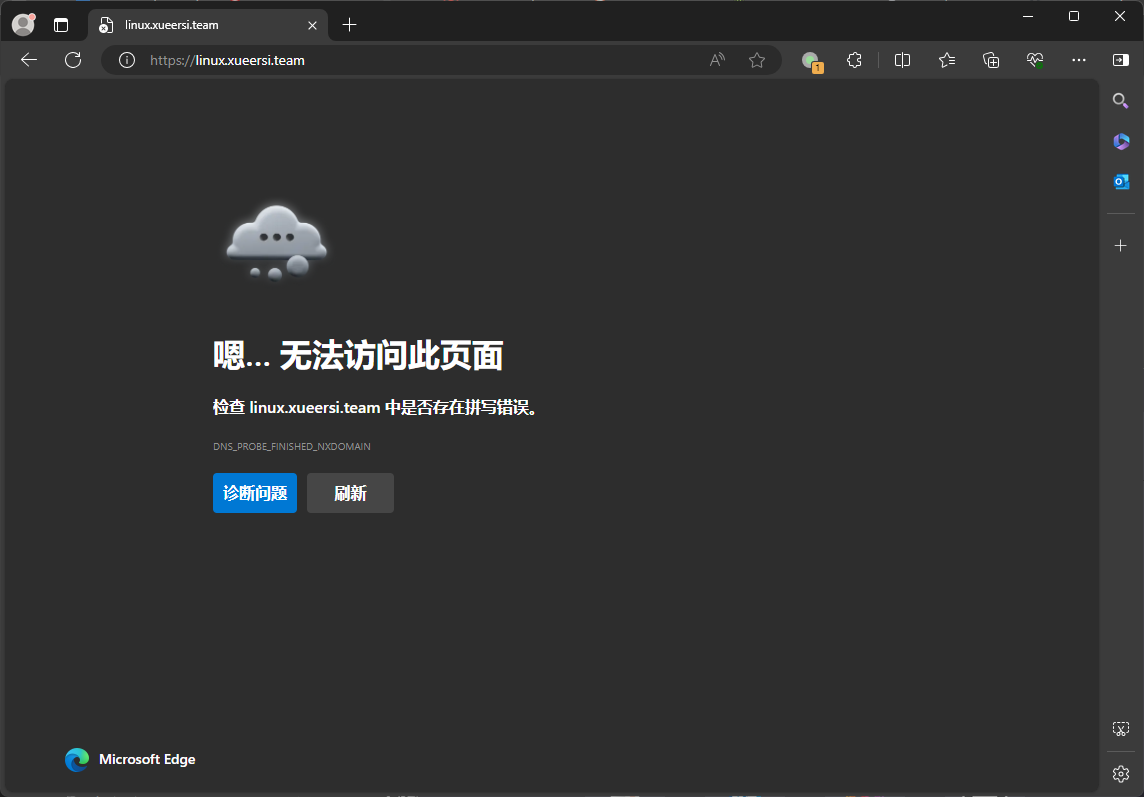Screen dimensions: 1144x797
Task: View site information icon in address bar
Action: (x=127, y=61)
